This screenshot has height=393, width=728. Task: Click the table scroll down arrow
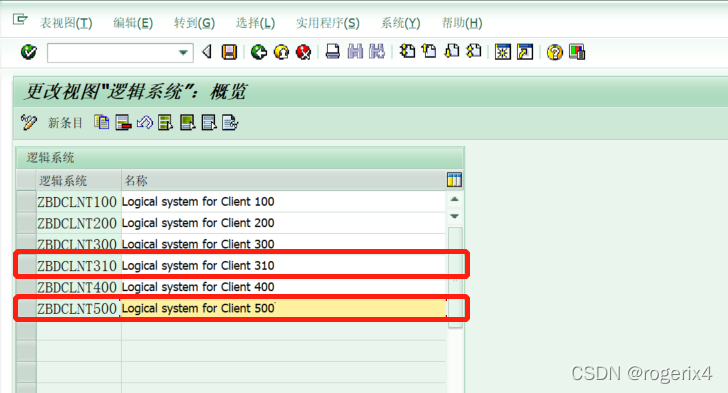pos(455,216)
